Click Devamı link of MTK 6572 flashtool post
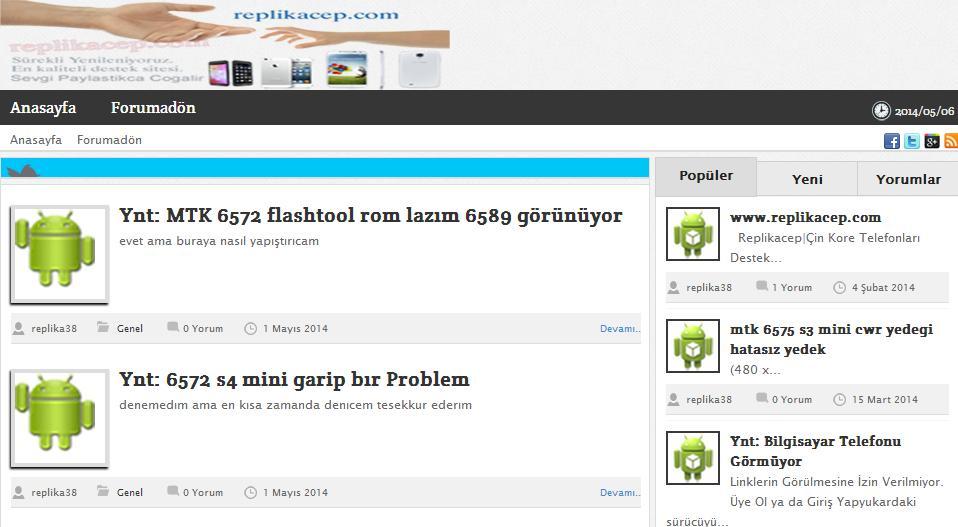 point(619,328)
